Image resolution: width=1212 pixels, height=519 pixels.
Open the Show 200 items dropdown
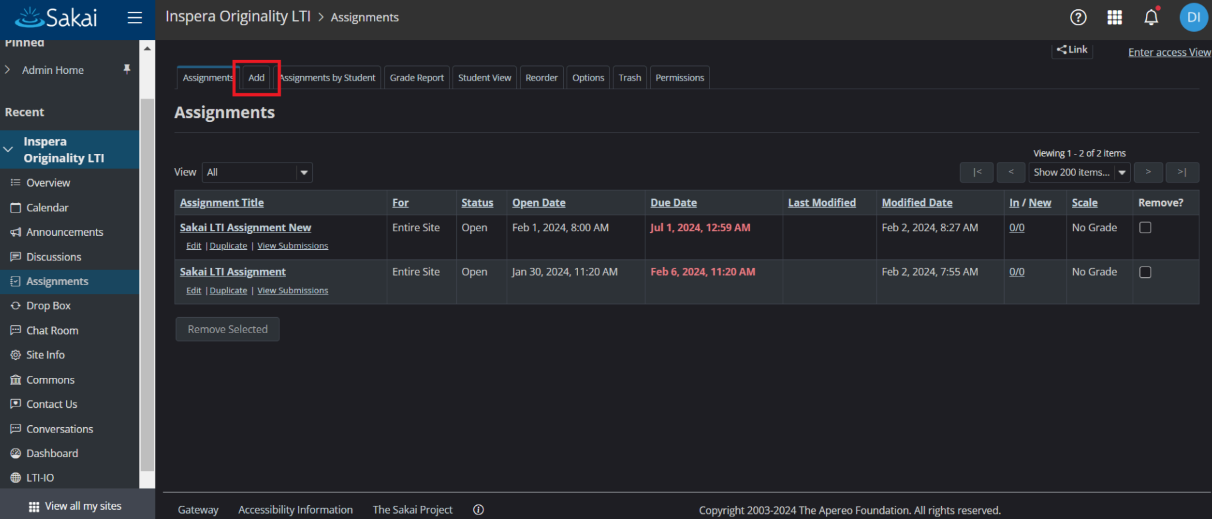click(x=1079, y=172)
